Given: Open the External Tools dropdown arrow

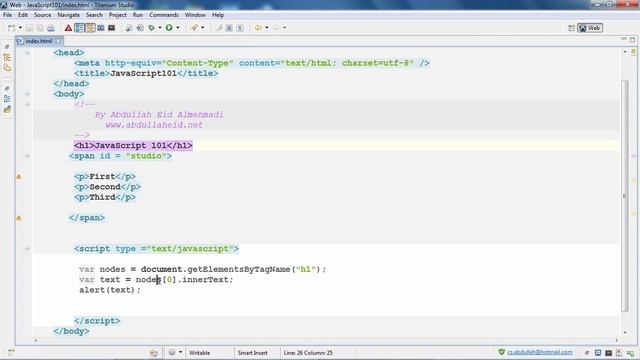Looking at the screenshot, I should coord(202,28).
